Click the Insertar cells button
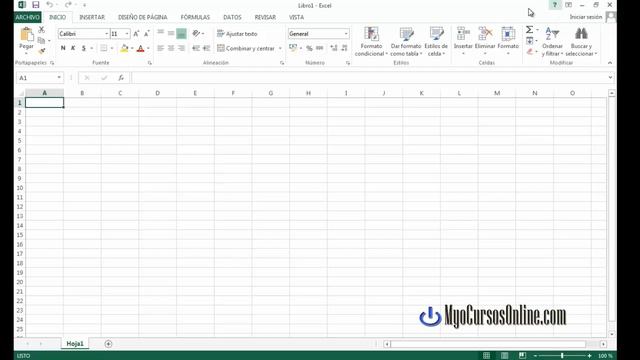 tap(463, 42)
